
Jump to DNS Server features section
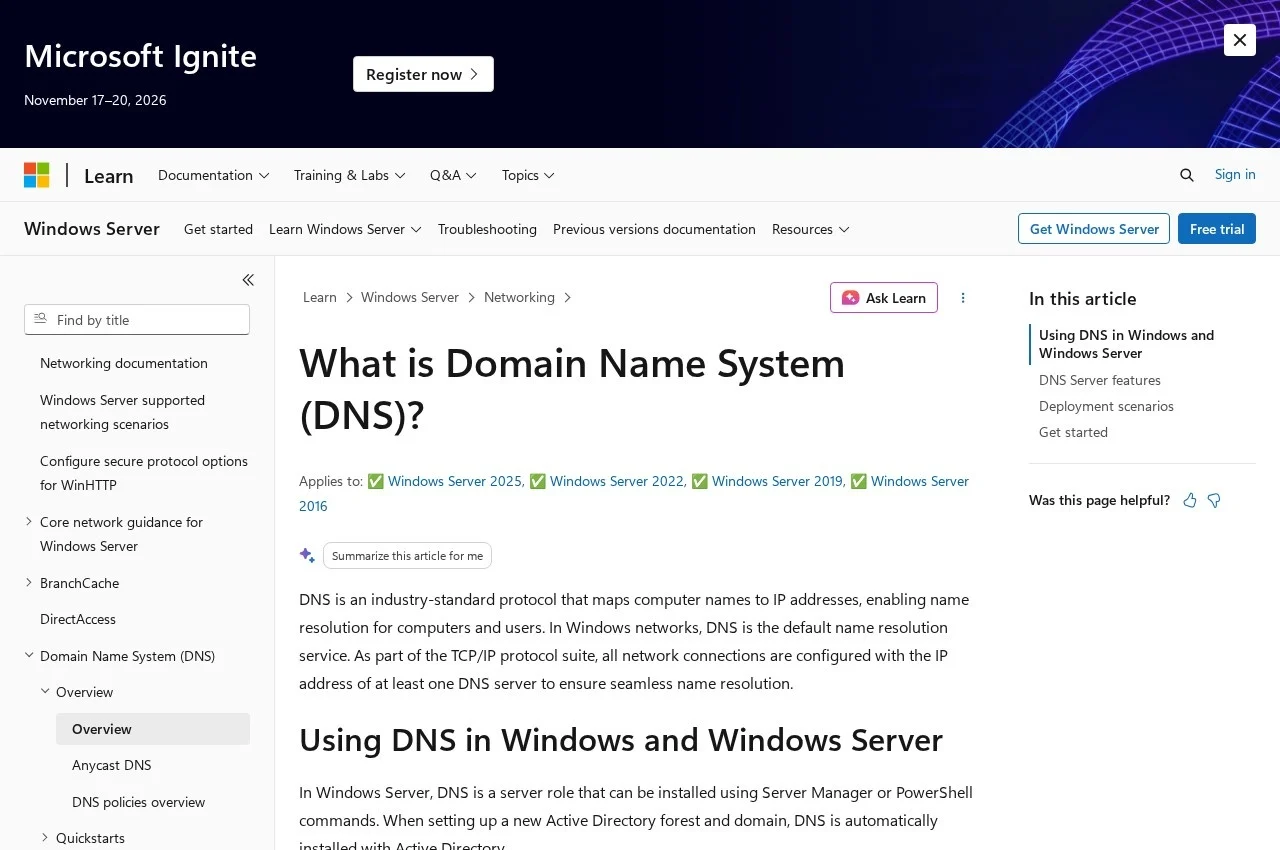coord(1100,380)
